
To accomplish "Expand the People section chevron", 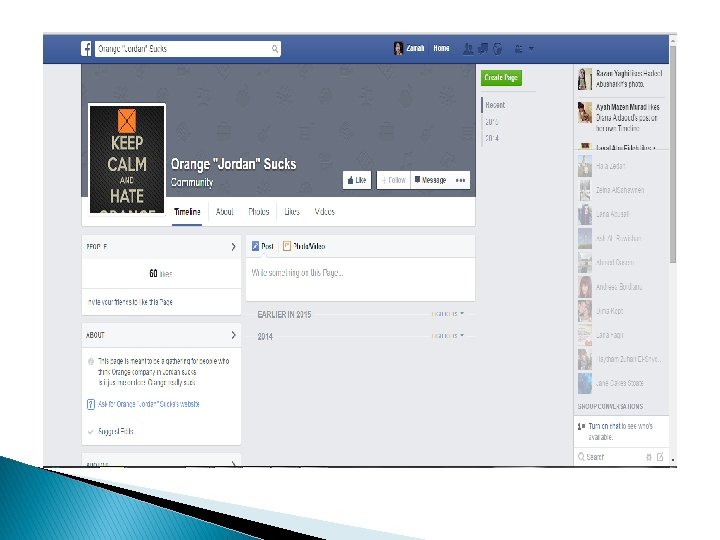I will (x=233, y=247).
